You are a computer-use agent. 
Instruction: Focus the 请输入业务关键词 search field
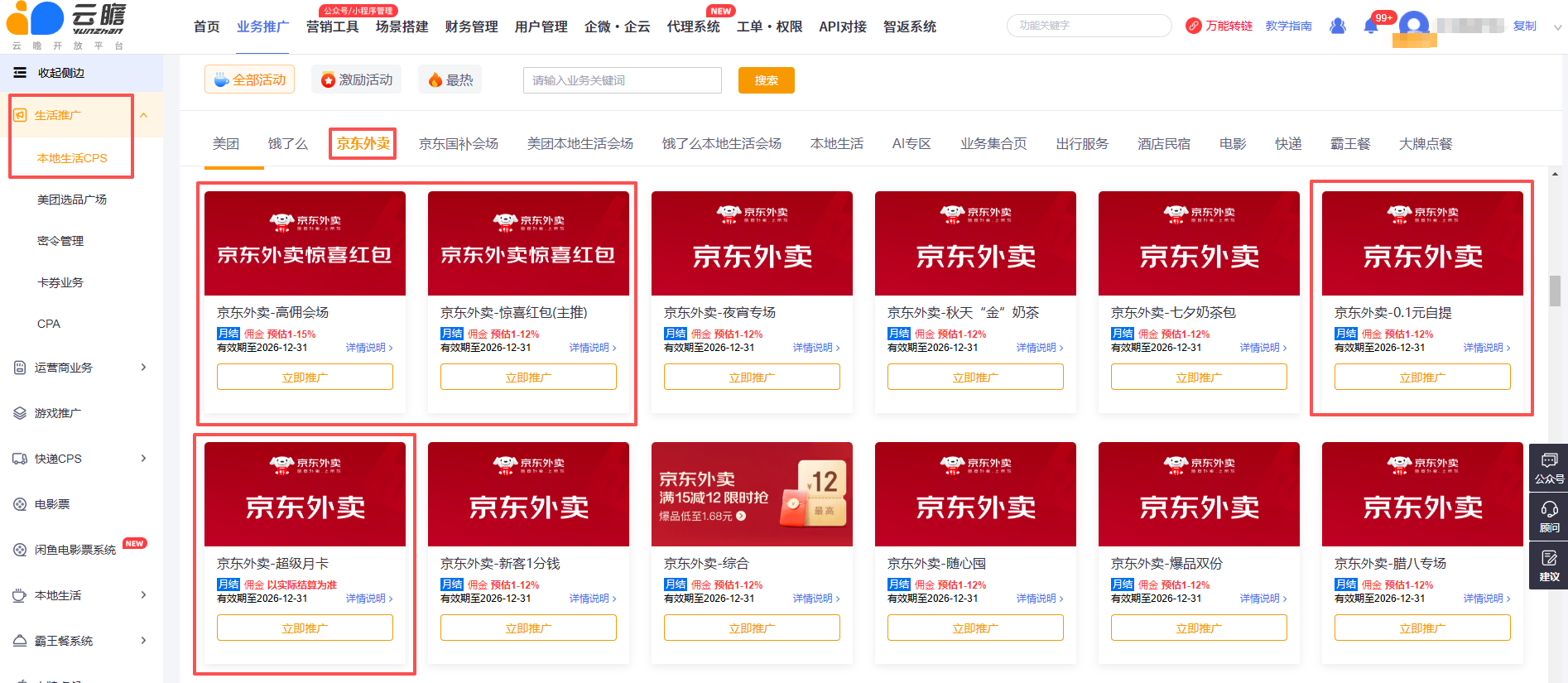coord(623,80)
